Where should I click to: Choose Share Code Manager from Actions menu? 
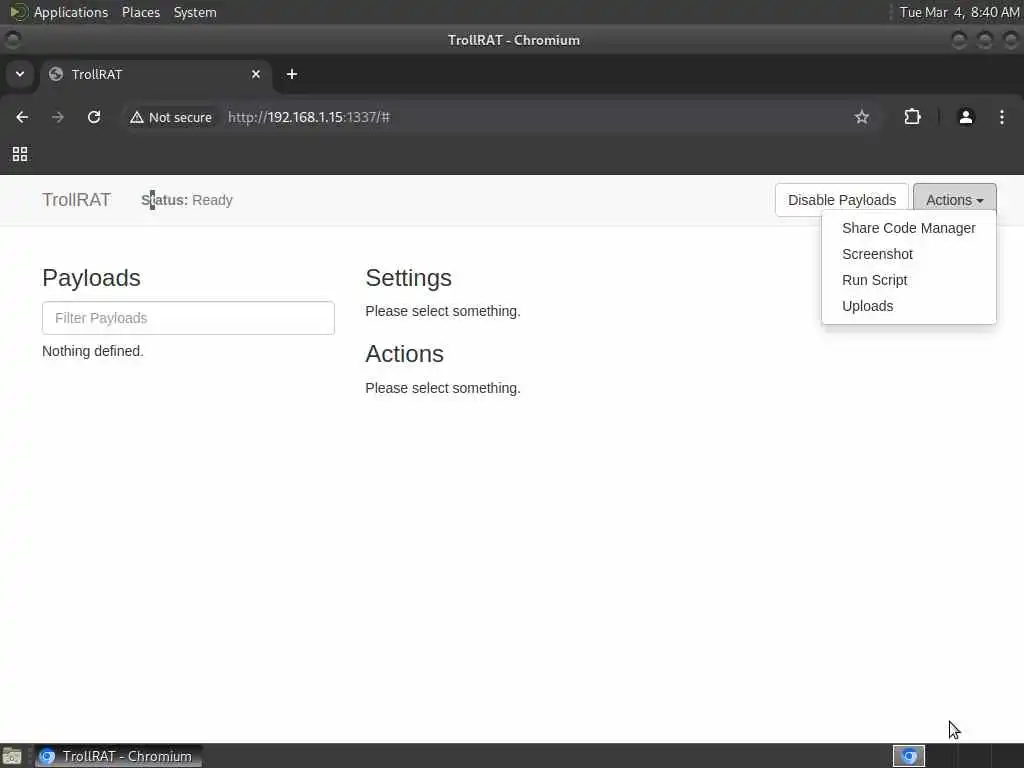(x=908, y=228)
